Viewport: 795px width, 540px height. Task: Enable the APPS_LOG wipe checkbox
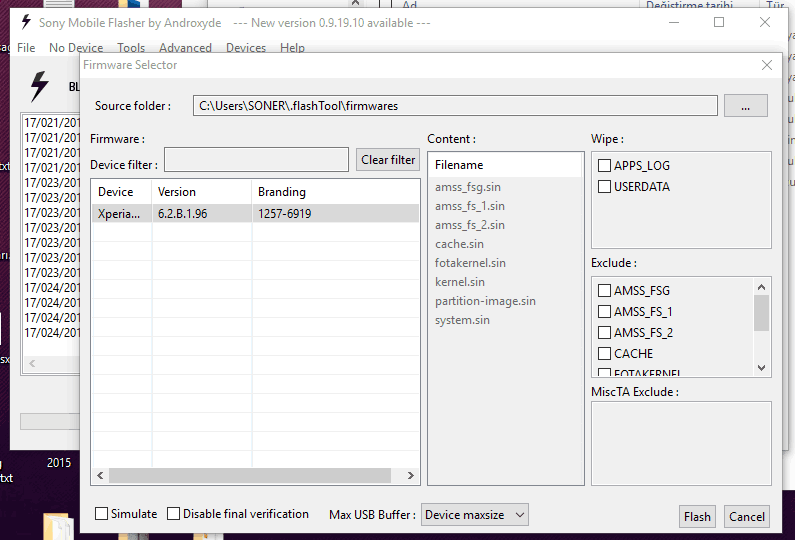click(x=604, y=165)
